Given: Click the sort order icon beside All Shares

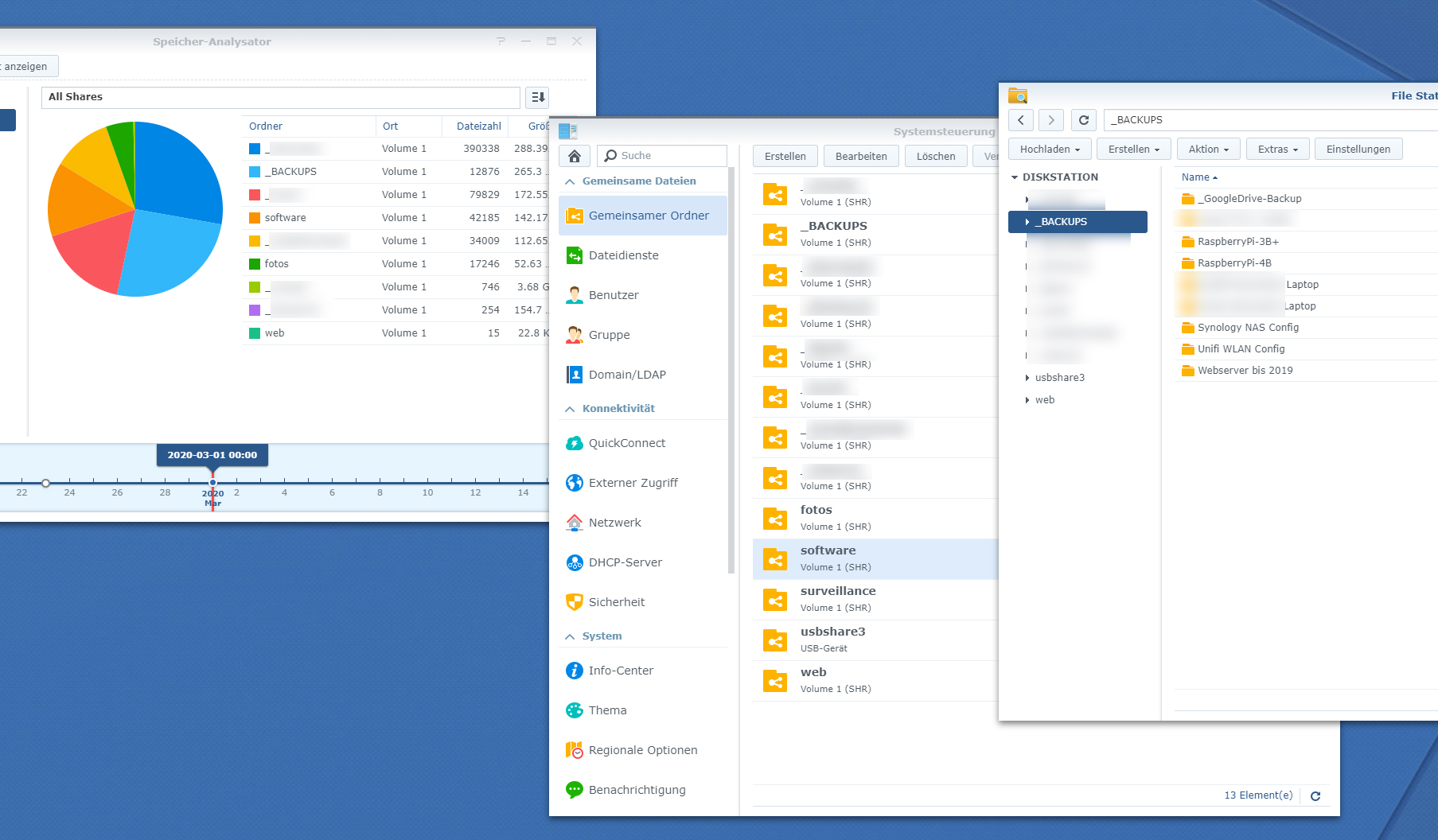Looking at the screenshot, I should (538, 97).
